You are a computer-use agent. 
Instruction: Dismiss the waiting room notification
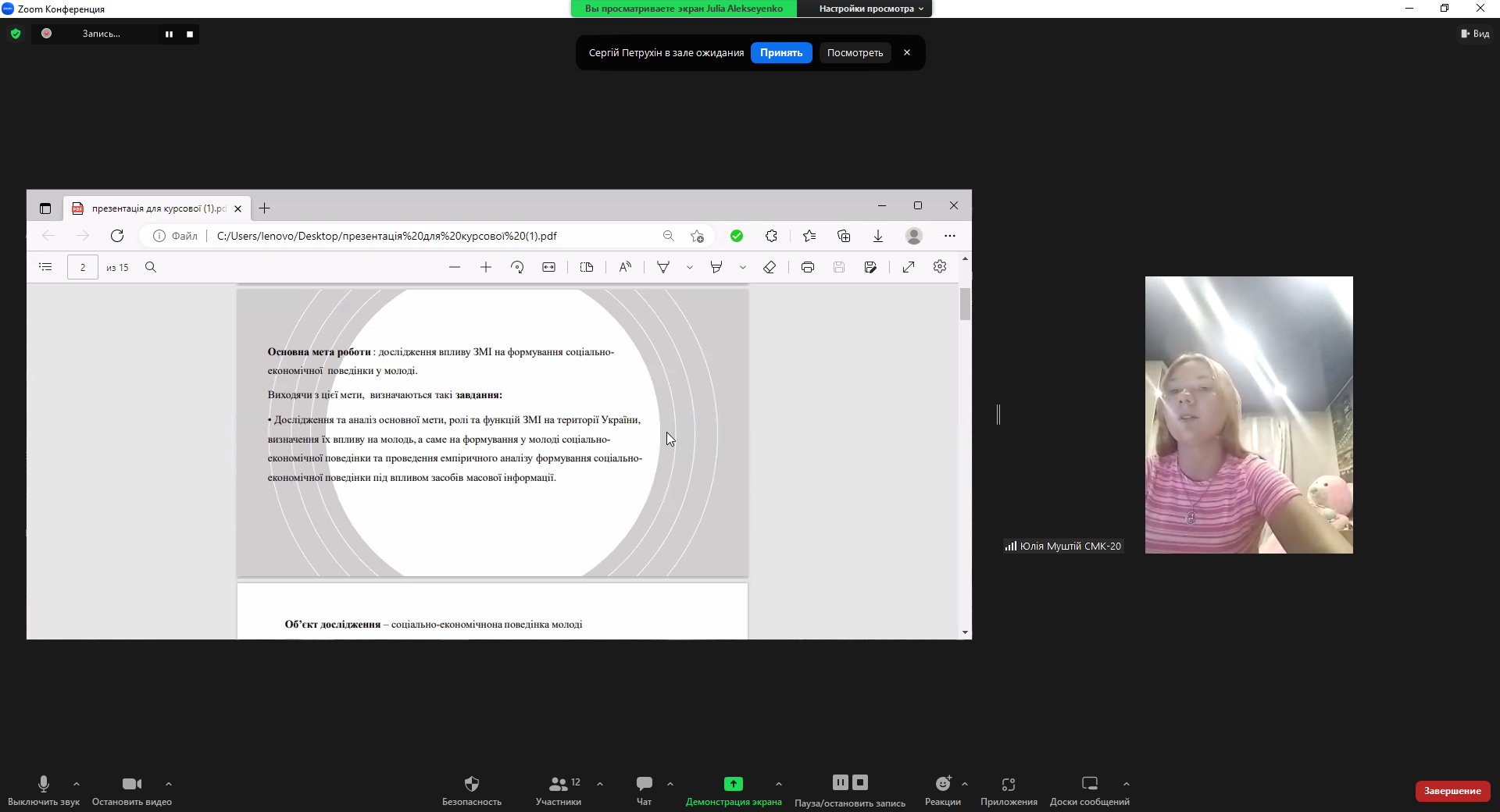coord(907,52)
